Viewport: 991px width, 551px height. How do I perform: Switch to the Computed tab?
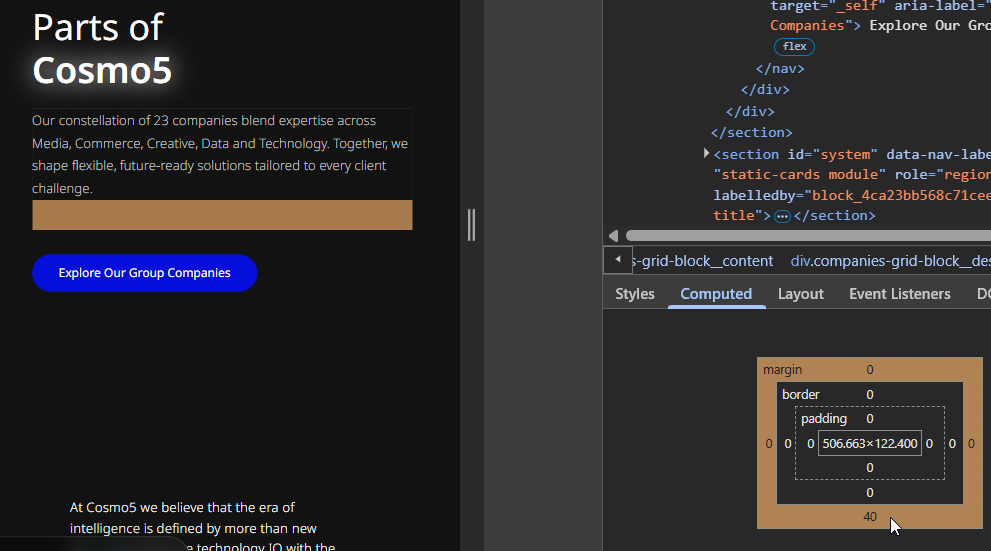(x=716, y=294)
